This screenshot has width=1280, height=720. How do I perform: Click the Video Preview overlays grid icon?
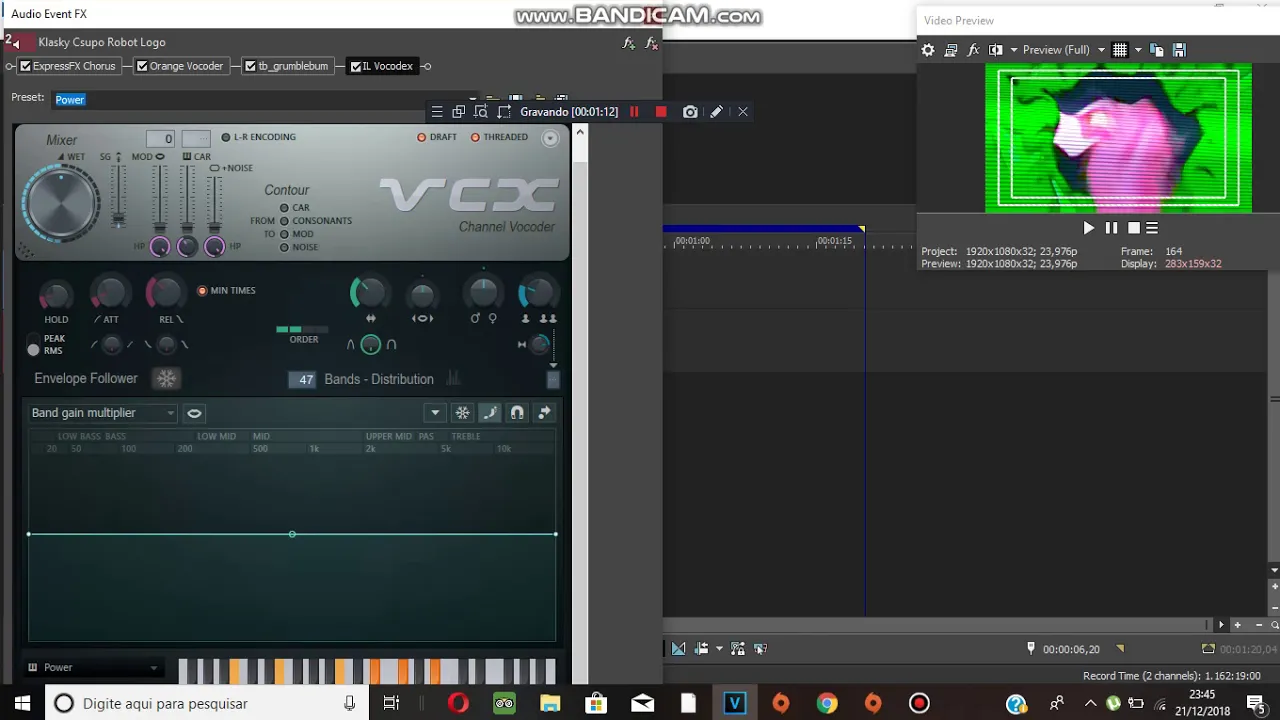1120,50
